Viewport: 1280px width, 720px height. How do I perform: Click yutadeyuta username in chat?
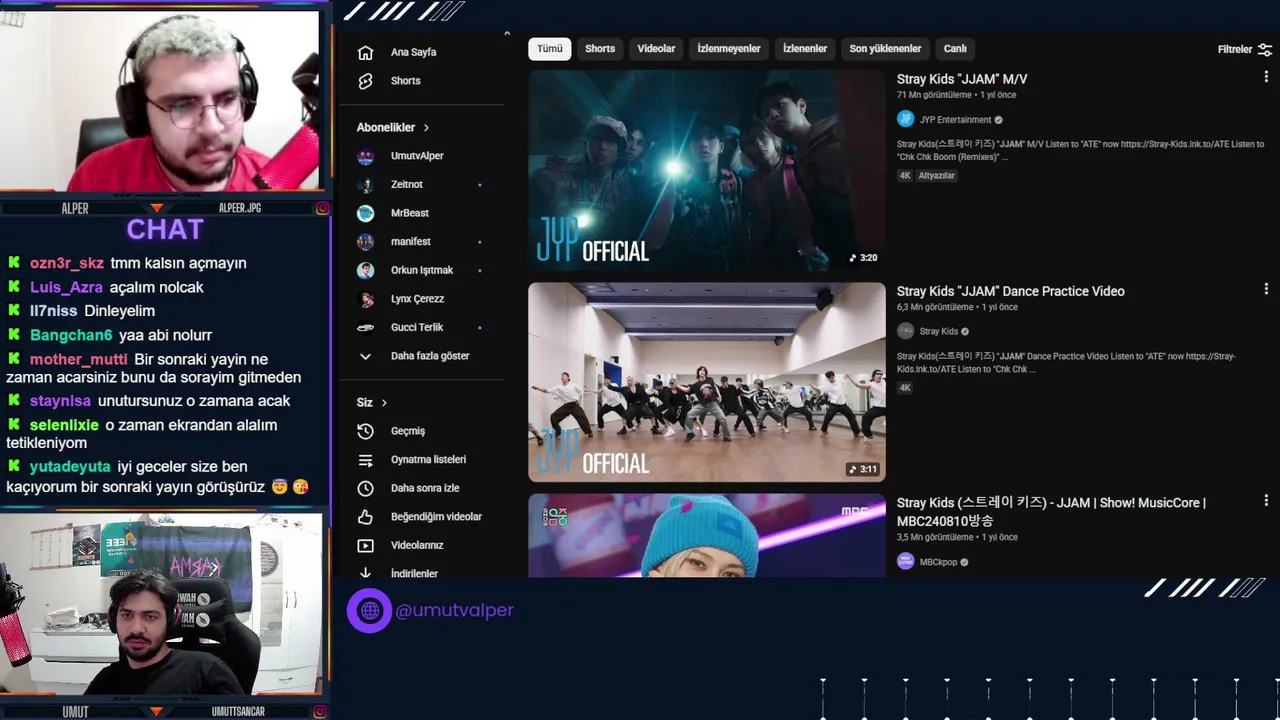70,467
